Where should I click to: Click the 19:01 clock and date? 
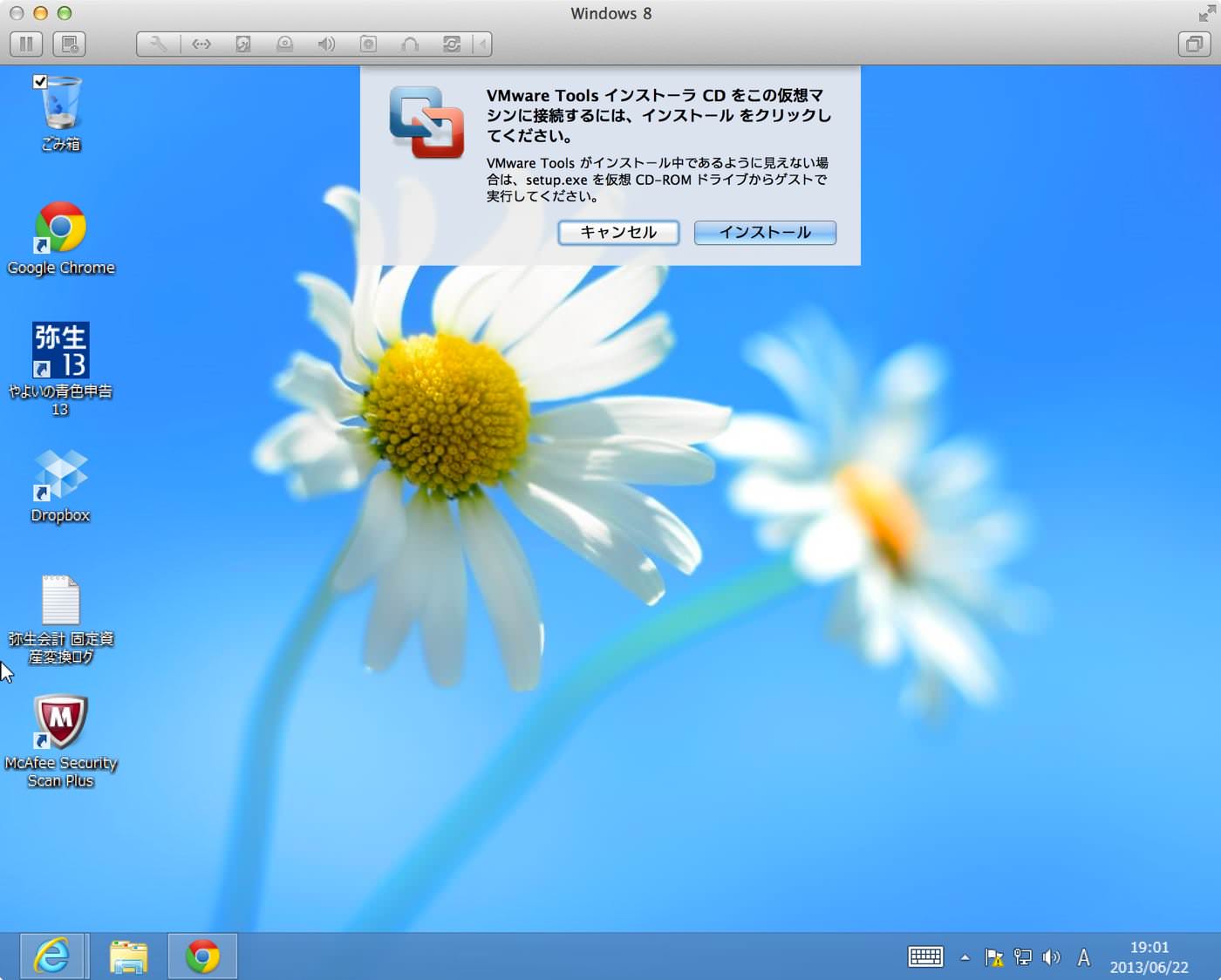[1149, 957]
